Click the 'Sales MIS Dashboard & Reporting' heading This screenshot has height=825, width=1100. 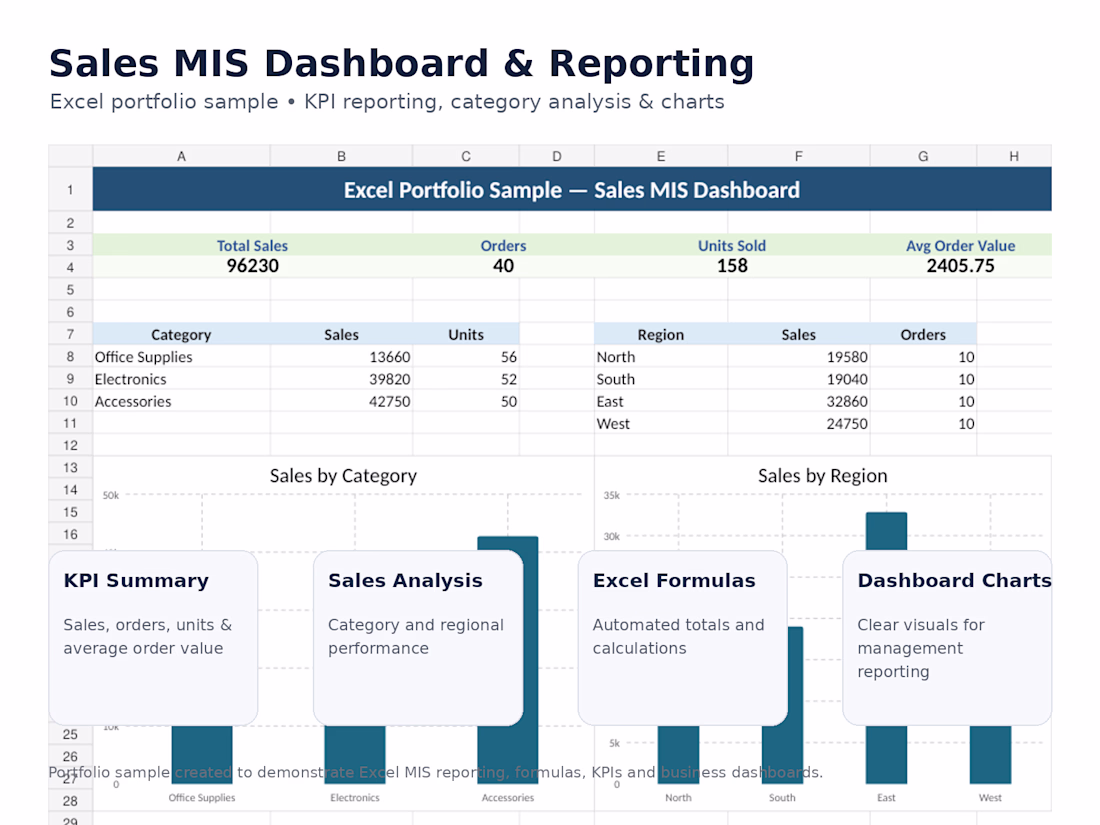[x=401, y=63]
